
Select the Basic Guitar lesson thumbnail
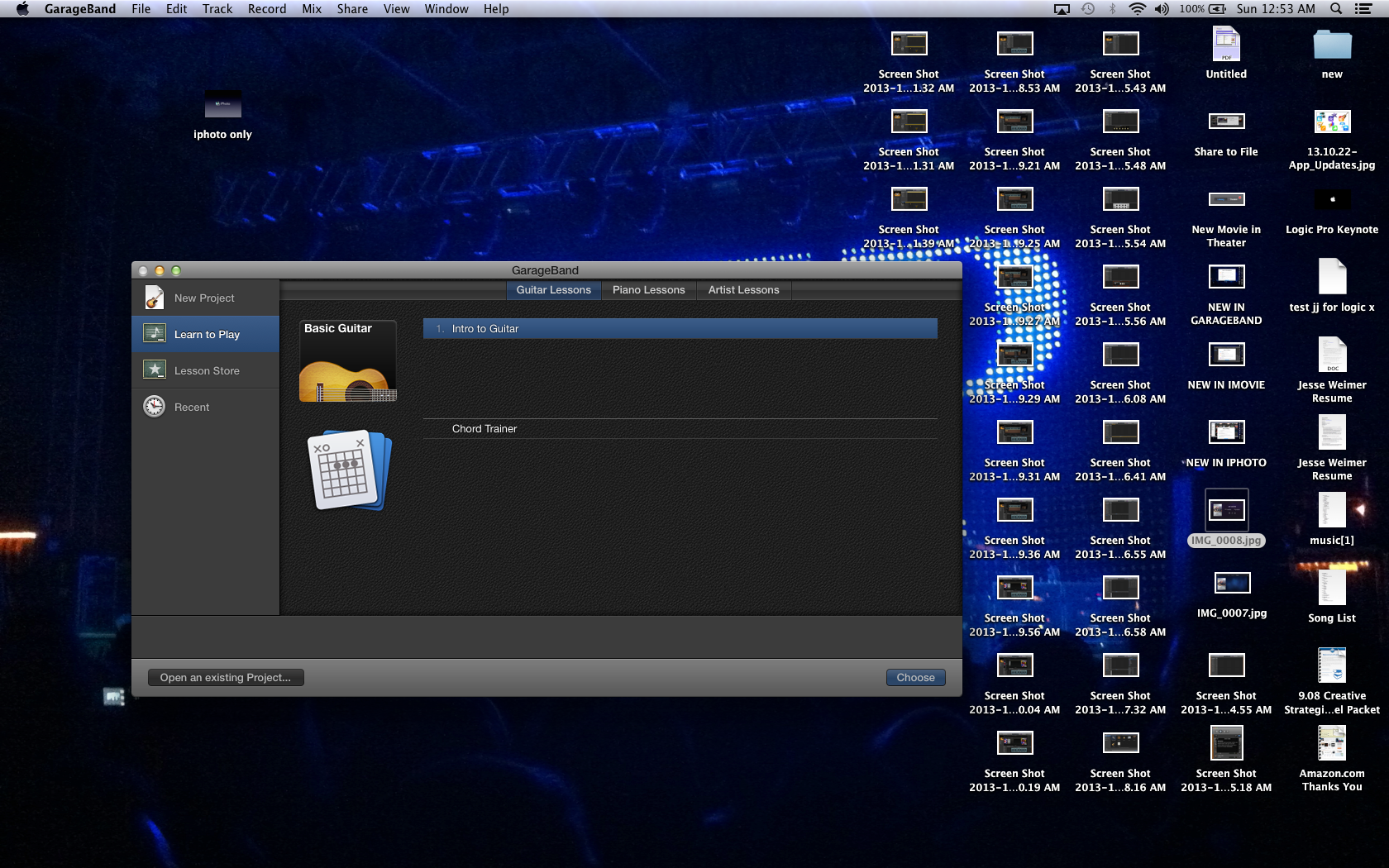point(348,362)
